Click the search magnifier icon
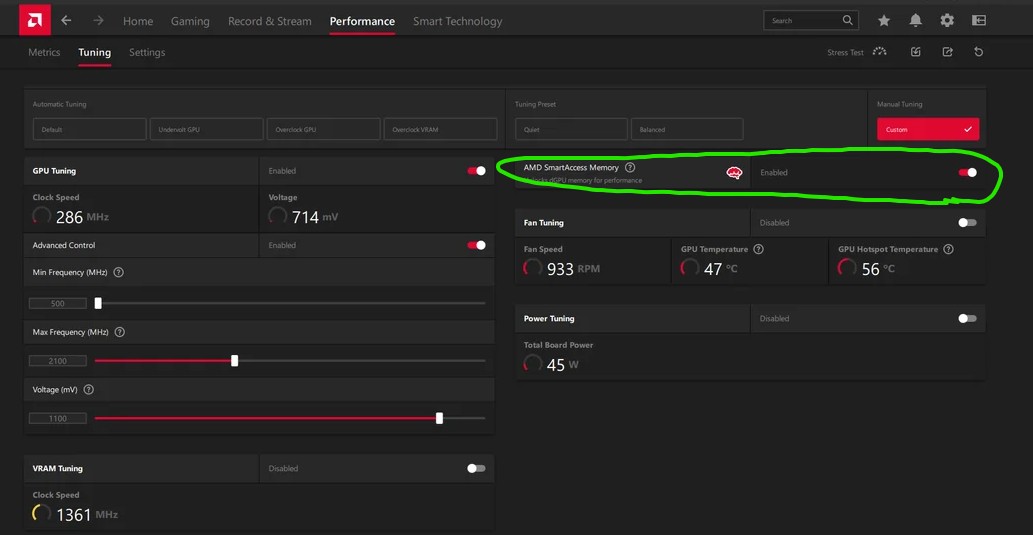This screenshot has height=535, width=1033. coord(848,20)
